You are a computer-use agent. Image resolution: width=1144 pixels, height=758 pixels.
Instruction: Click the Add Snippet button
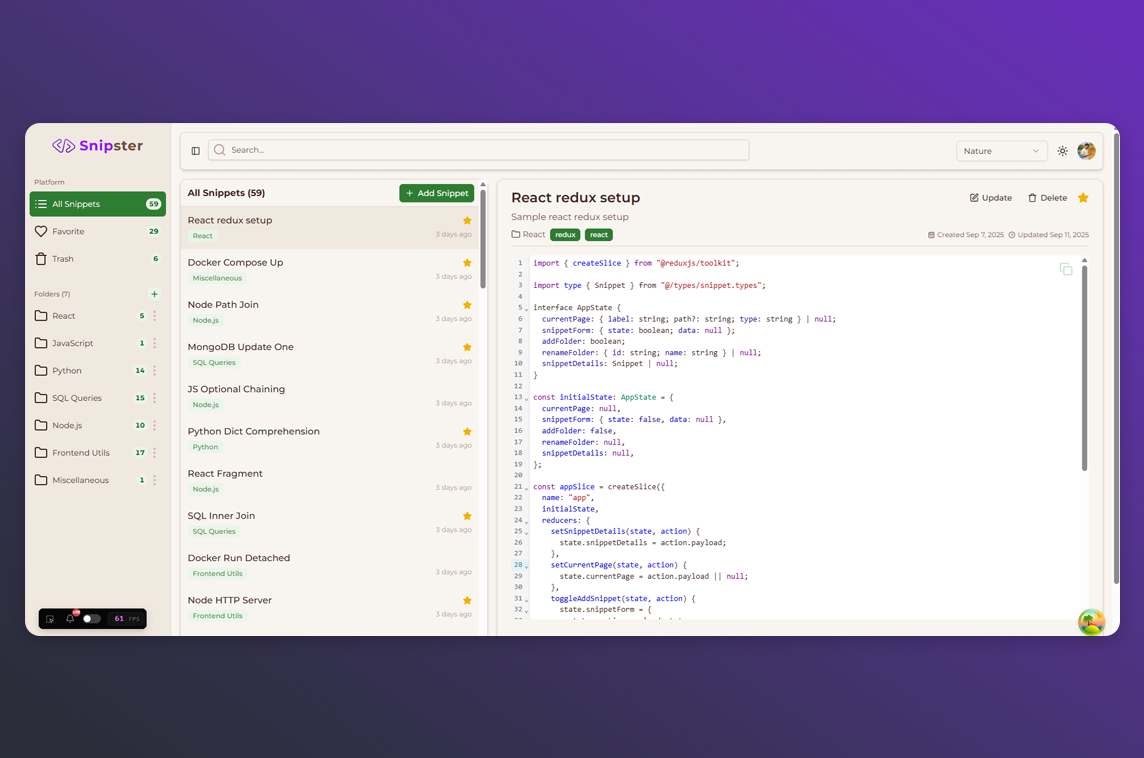(436, 193)
